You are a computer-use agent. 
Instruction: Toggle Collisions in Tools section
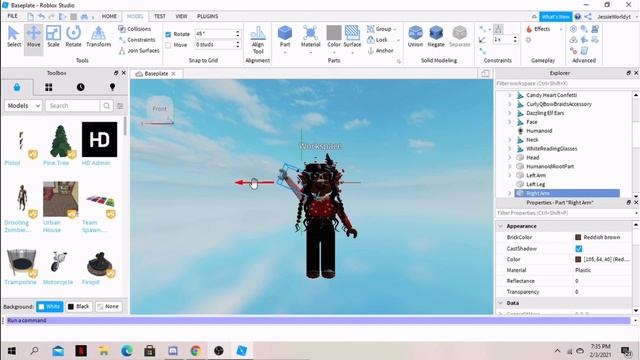(x=135, y=29)
